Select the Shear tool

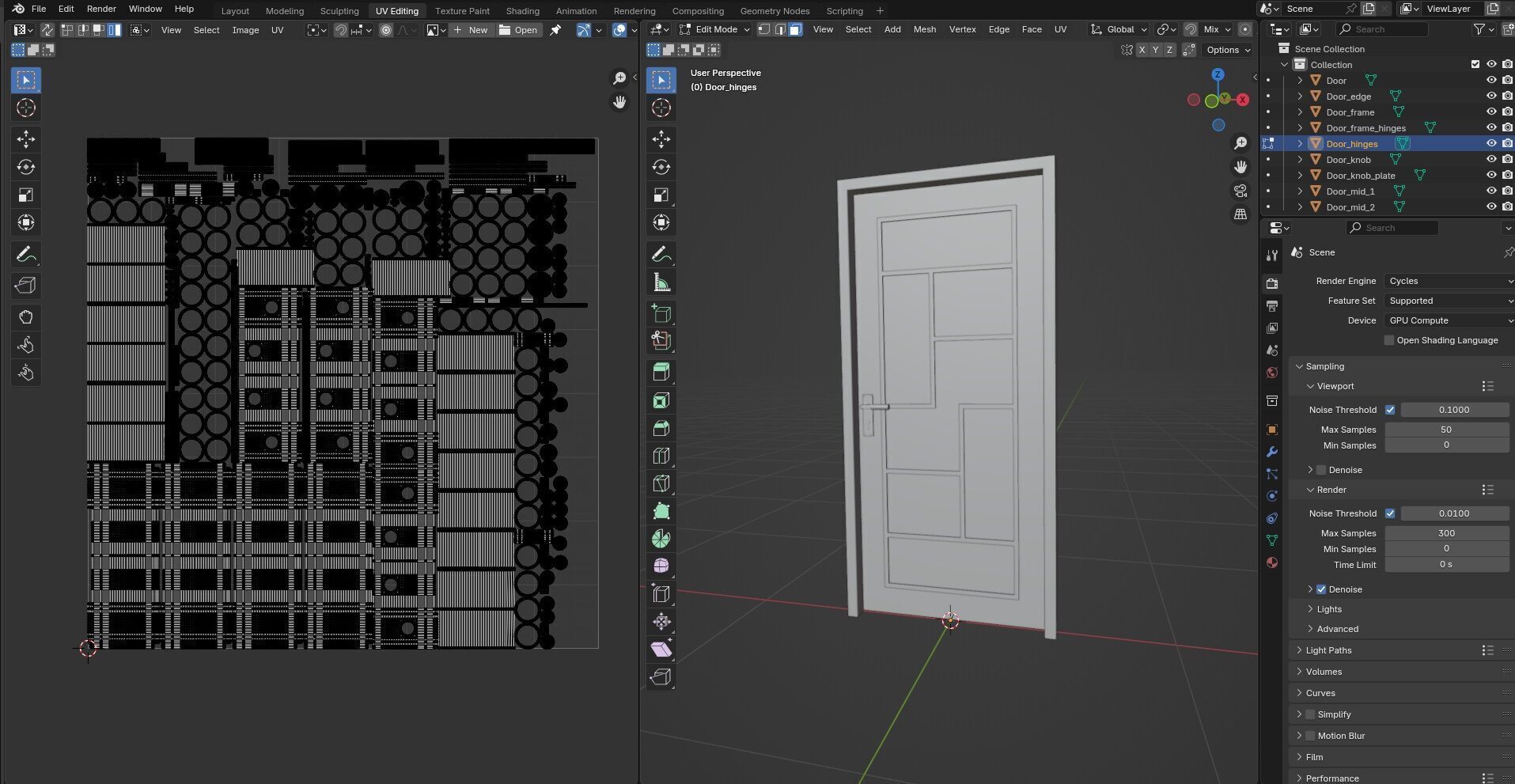661,650
